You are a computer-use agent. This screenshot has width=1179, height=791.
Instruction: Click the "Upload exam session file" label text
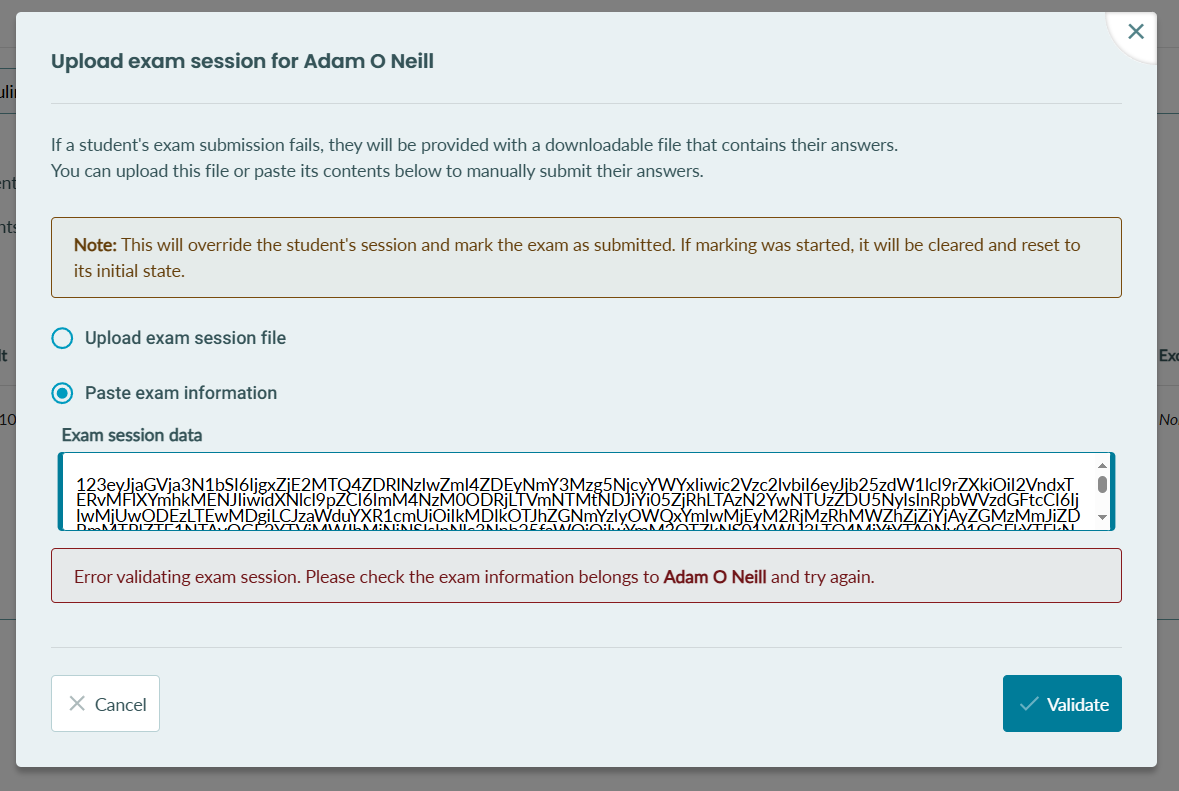[185, 338]
